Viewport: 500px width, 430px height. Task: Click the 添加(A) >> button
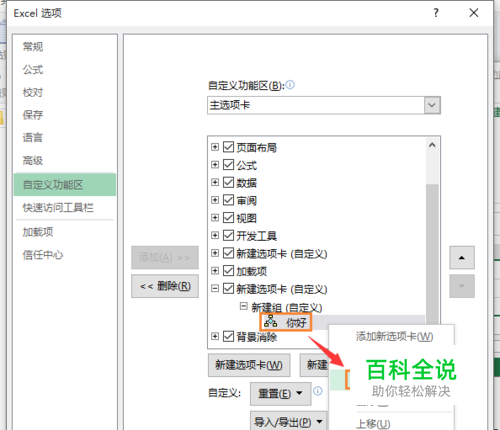pyautogui.click(x=165, y=258)
